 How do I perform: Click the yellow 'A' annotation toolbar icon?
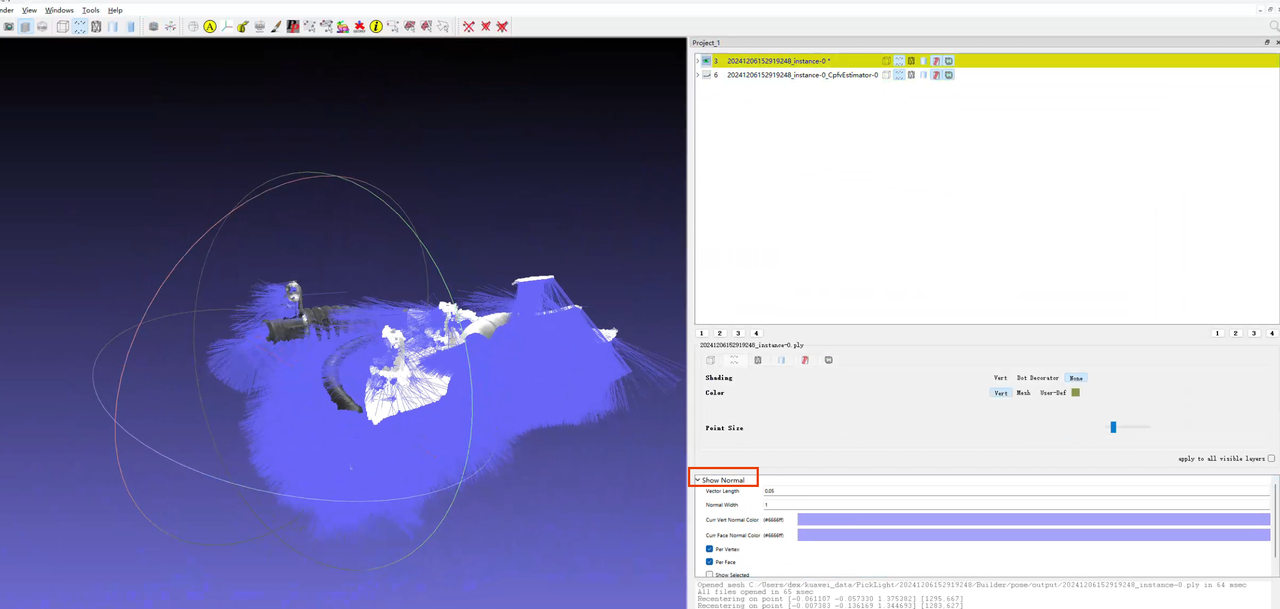(x=210, y=26)
